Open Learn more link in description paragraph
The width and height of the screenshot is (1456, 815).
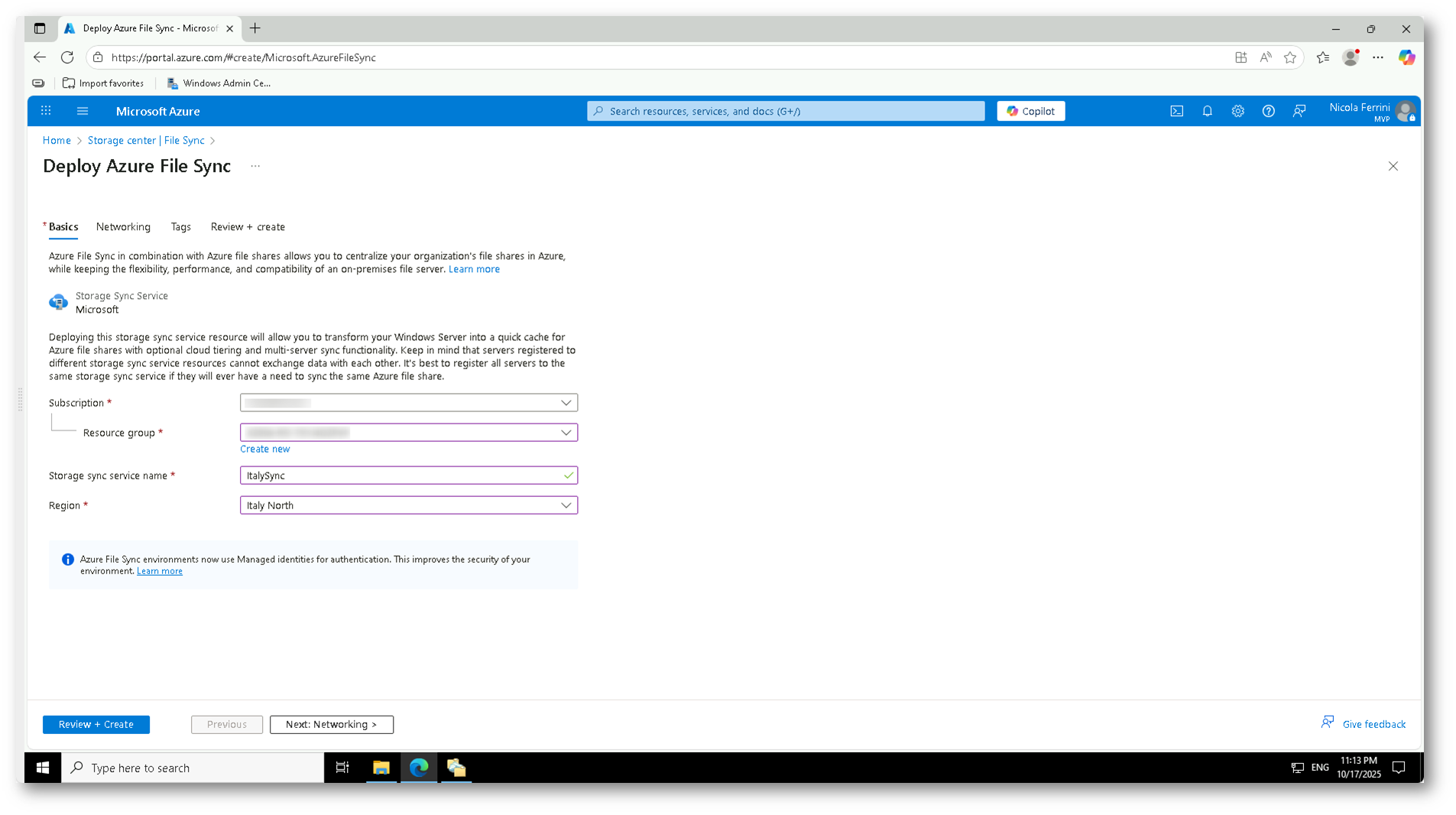(x=474, y=269)
